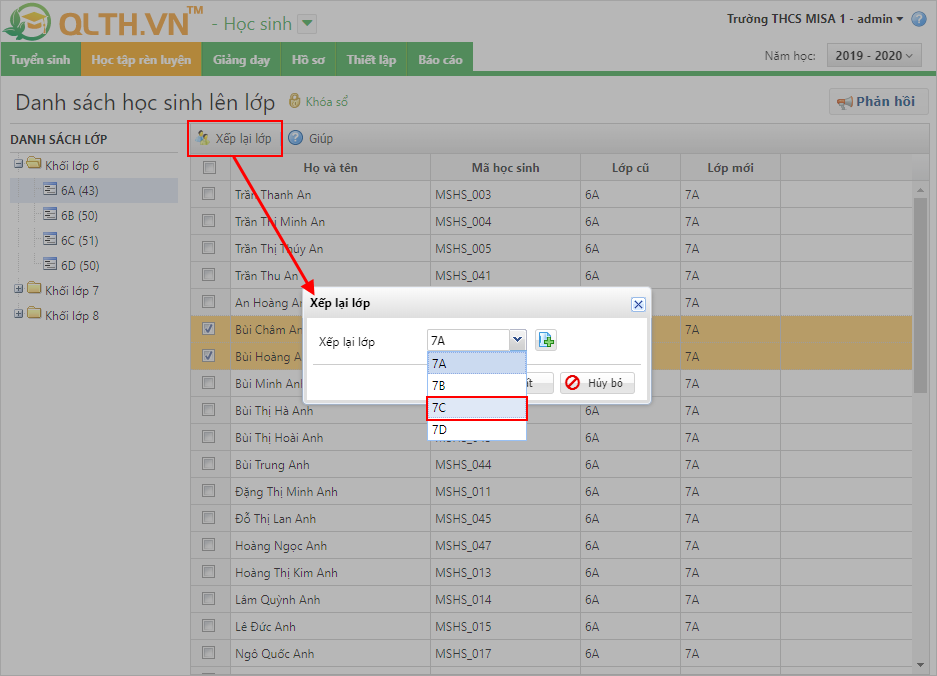Click the Giúp help icon in toolbar
Viewport: 937px width, 676px height.
(295, 138)
